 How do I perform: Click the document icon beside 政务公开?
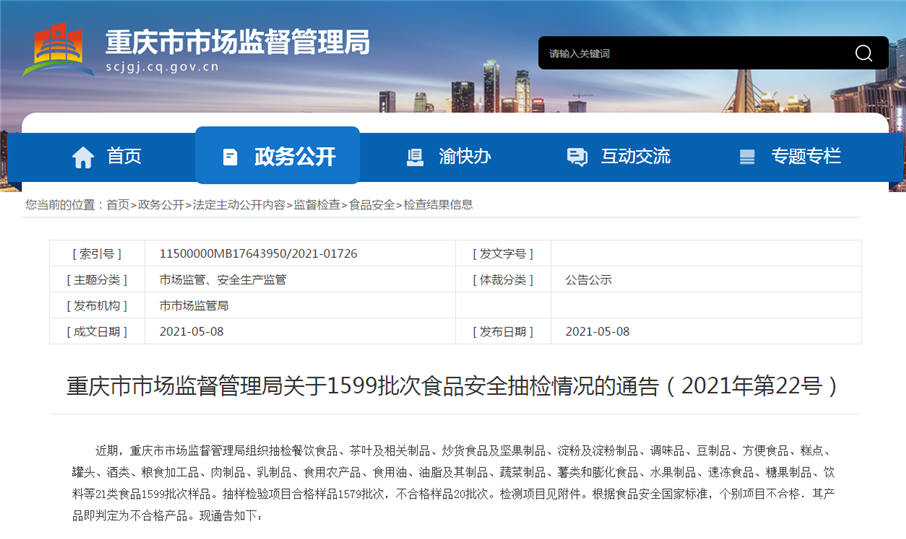coord(230,157)
